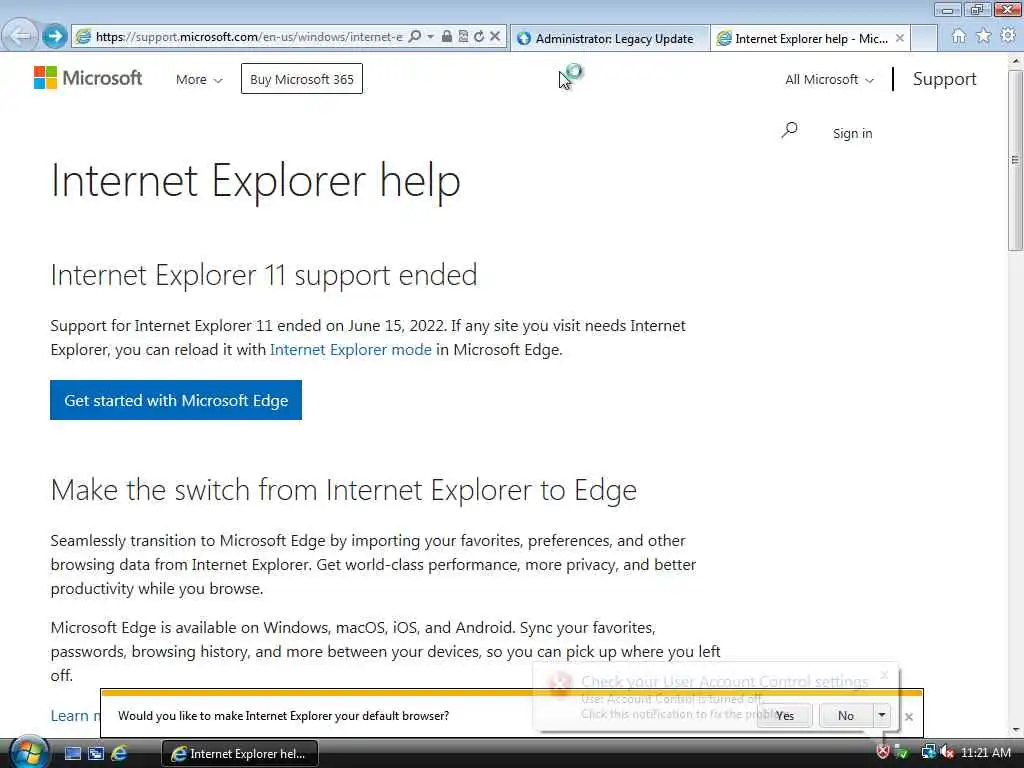Click the Microsoft logo

coord(88,78)
